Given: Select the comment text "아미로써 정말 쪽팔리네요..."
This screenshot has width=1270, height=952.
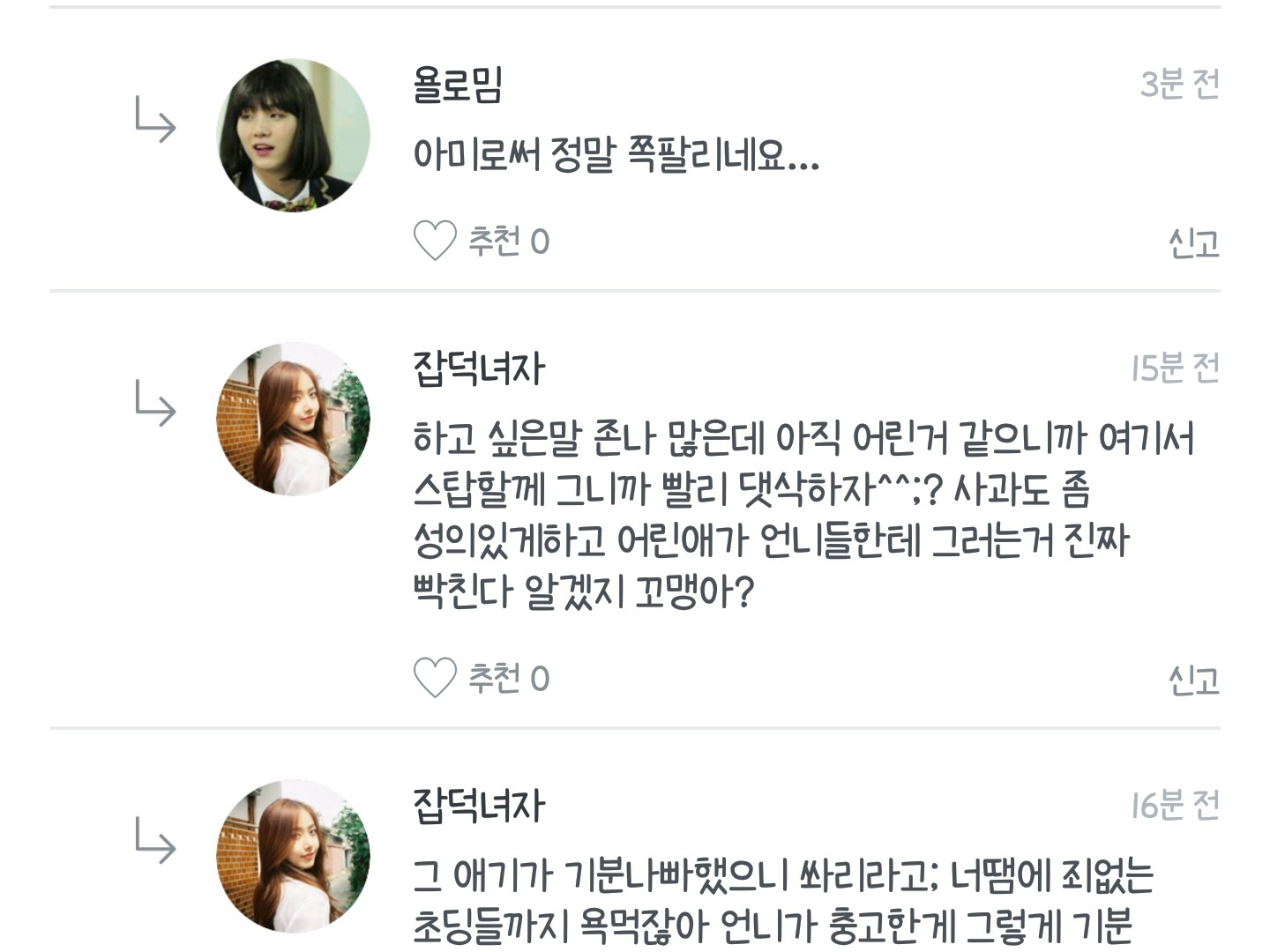Looking at the screenshot, I should (616, 155).
